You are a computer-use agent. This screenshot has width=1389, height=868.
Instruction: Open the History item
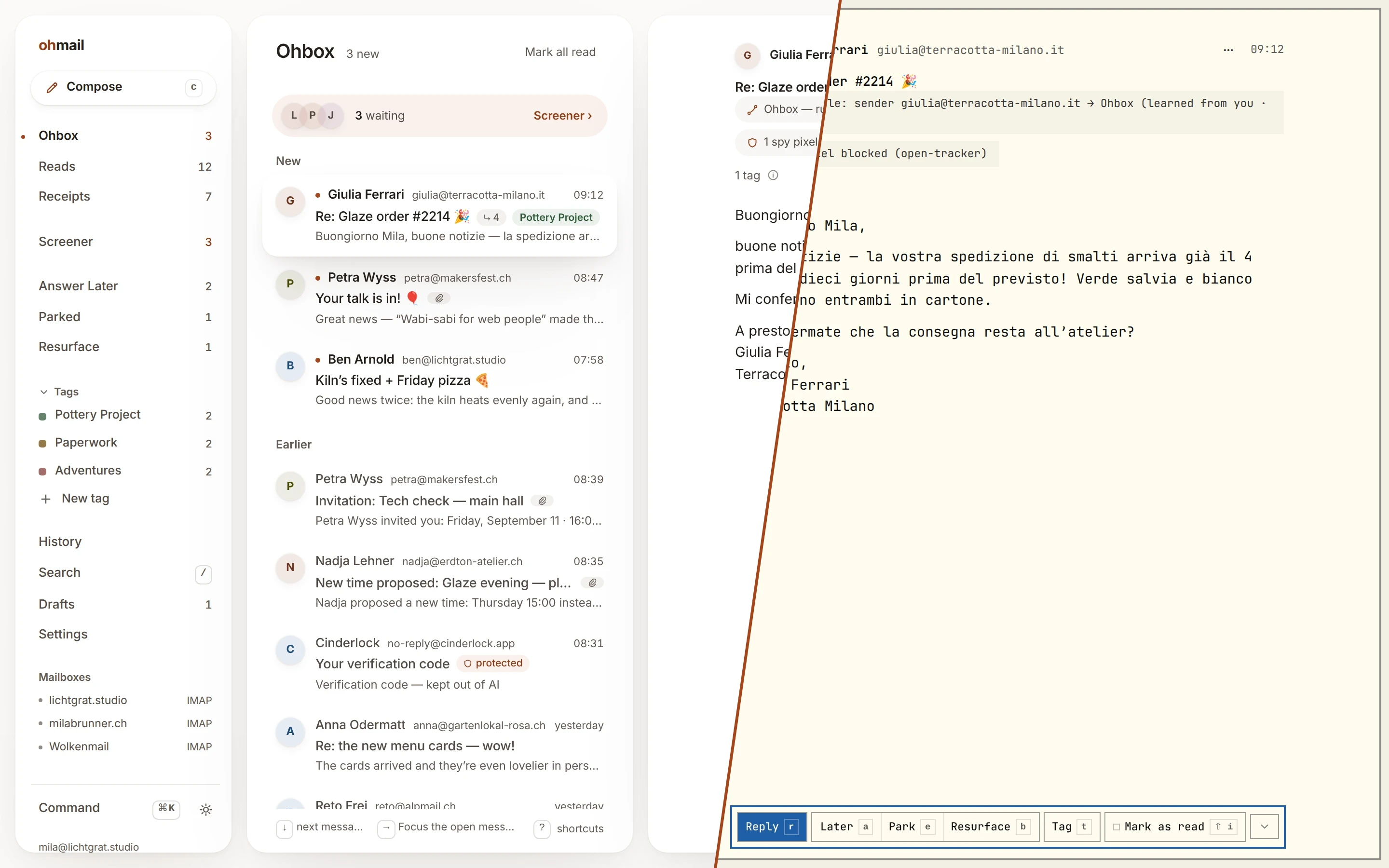[125, 542]
